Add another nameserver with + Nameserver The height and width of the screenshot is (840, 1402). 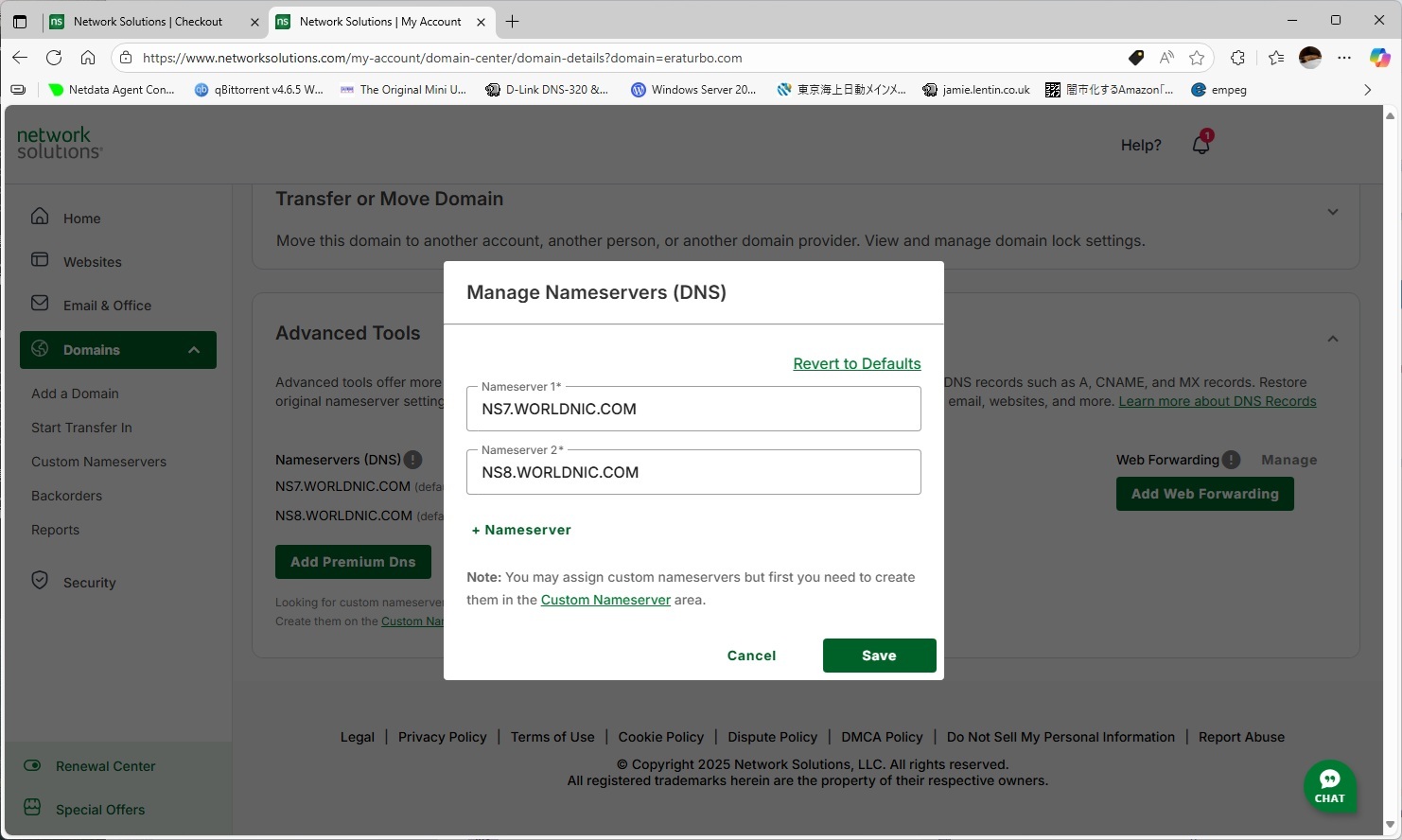pyautogui.click(x=521, y=530)
